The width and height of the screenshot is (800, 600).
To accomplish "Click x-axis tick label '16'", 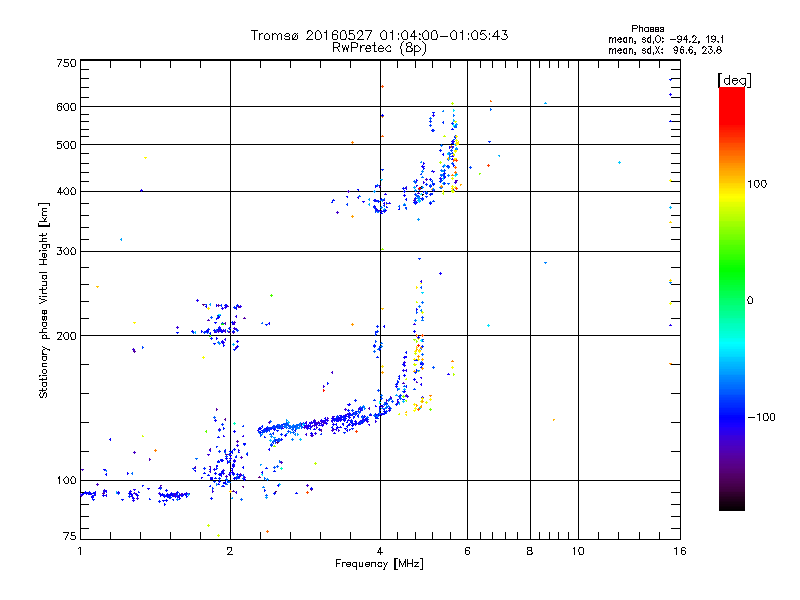I will tap(680, 551).
